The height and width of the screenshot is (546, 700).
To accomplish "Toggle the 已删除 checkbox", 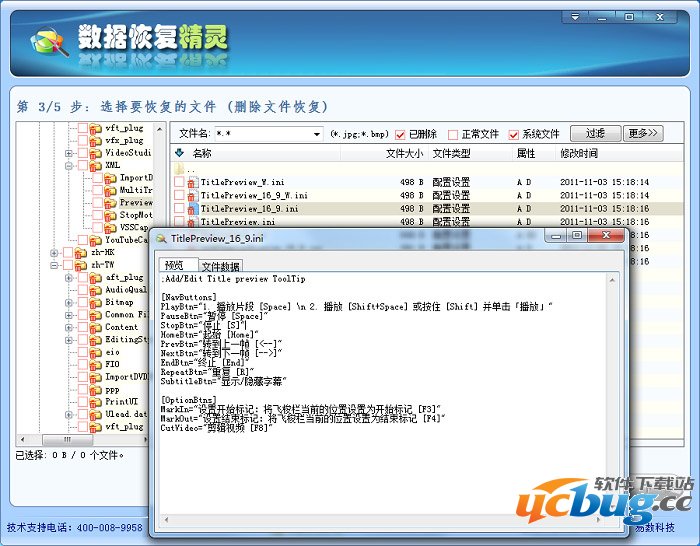I will coord(401,134).
